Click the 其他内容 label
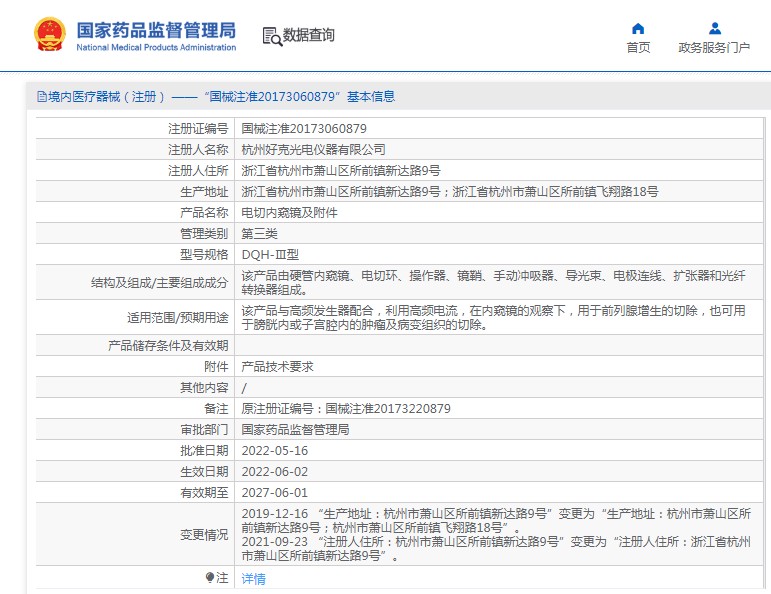 (204, 388)
